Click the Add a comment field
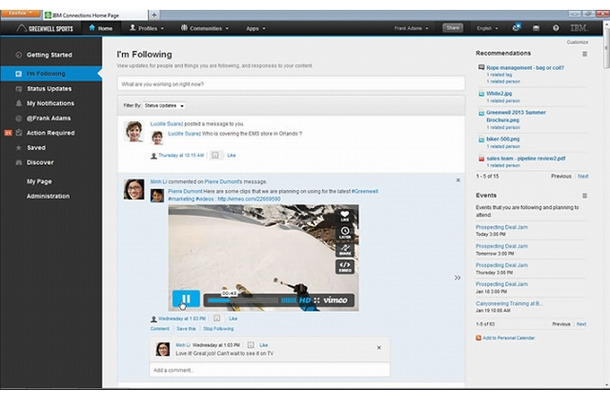The width and height of the screenshot is (610, 400). [270, 370]
